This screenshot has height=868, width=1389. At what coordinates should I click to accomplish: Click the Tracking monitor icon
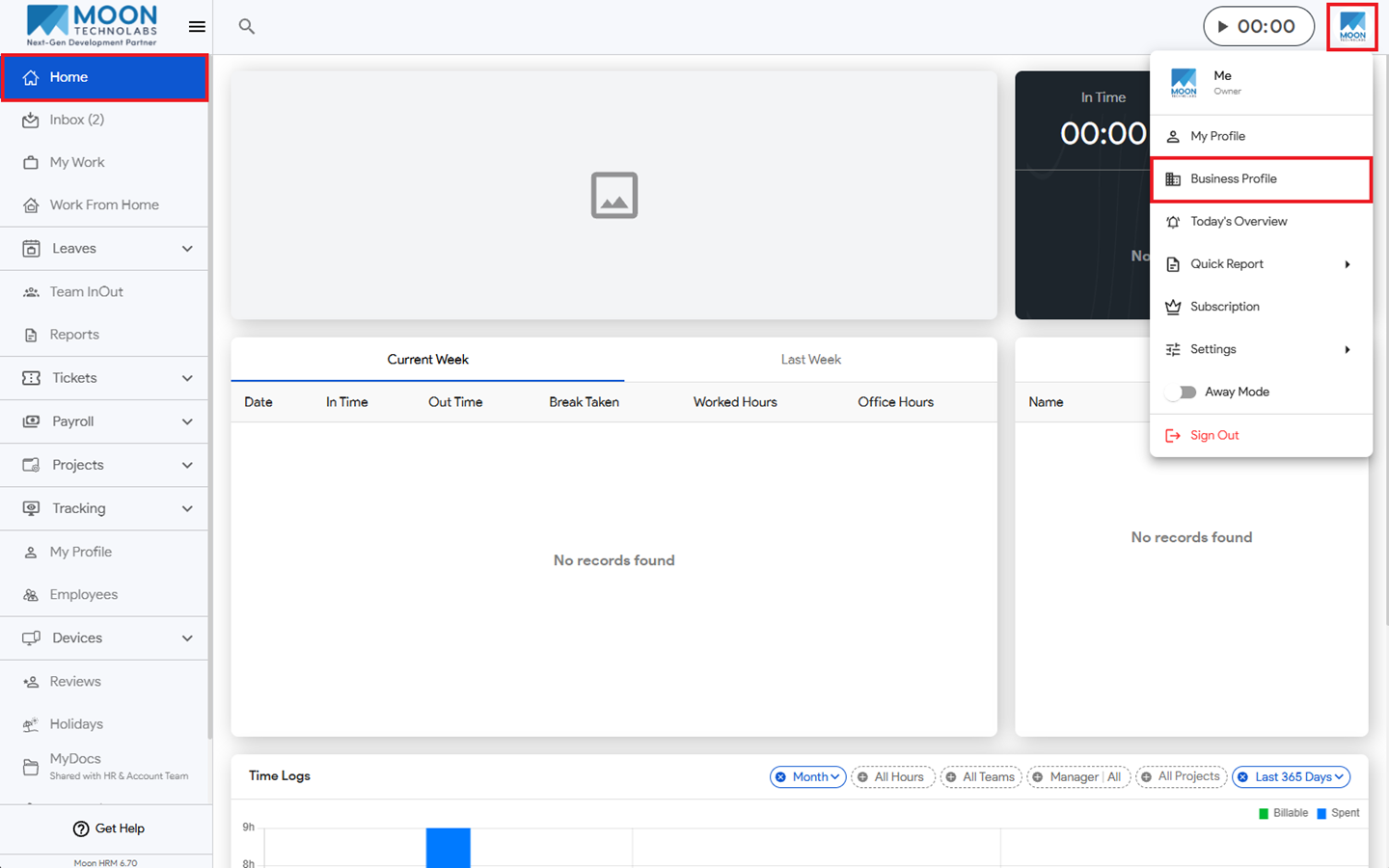coord(31,508)
